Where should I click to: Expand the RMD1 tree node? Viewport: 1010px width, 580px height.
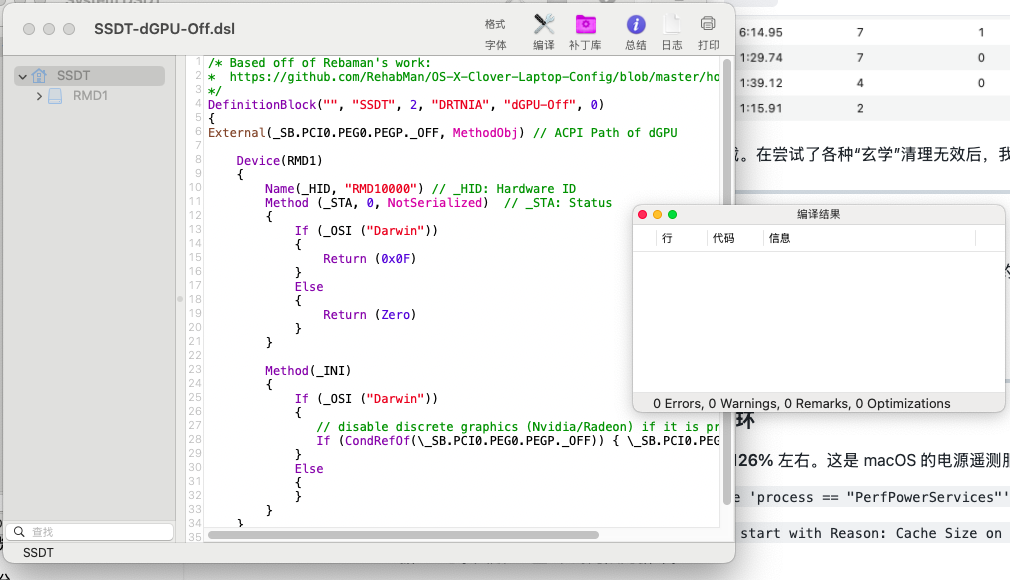coord(39,96)
